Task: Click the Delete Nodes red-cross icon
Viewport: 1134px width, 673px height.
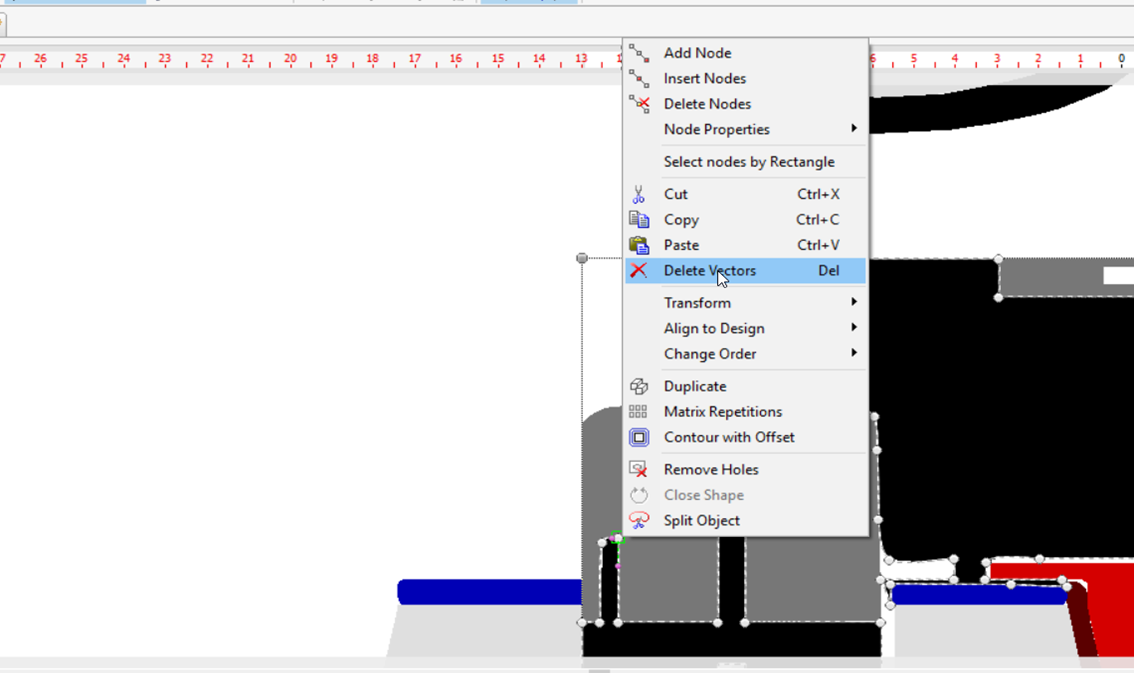Action: tap(639, 103)
